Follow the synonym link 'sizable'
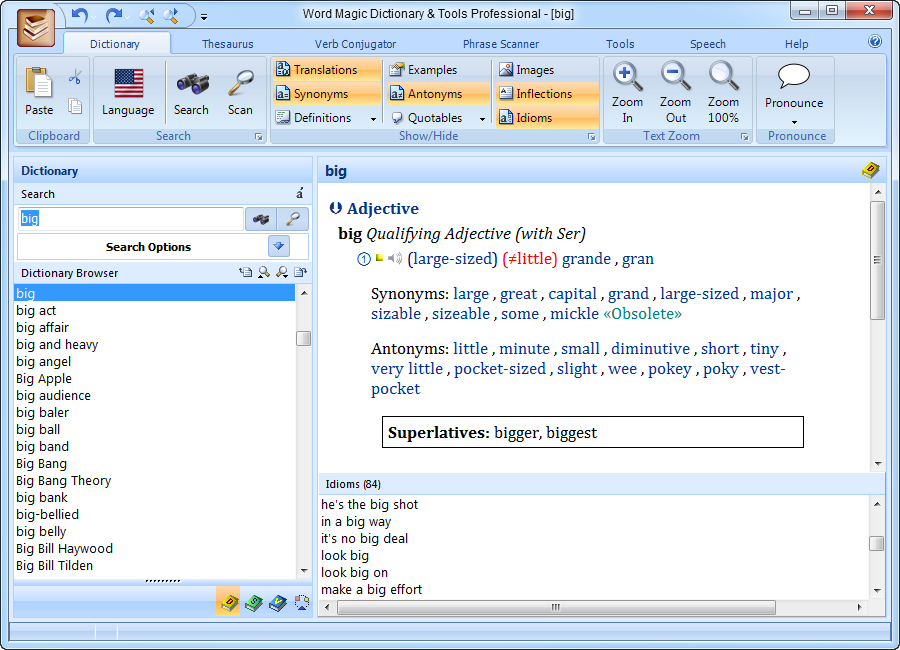 point(396,314)
